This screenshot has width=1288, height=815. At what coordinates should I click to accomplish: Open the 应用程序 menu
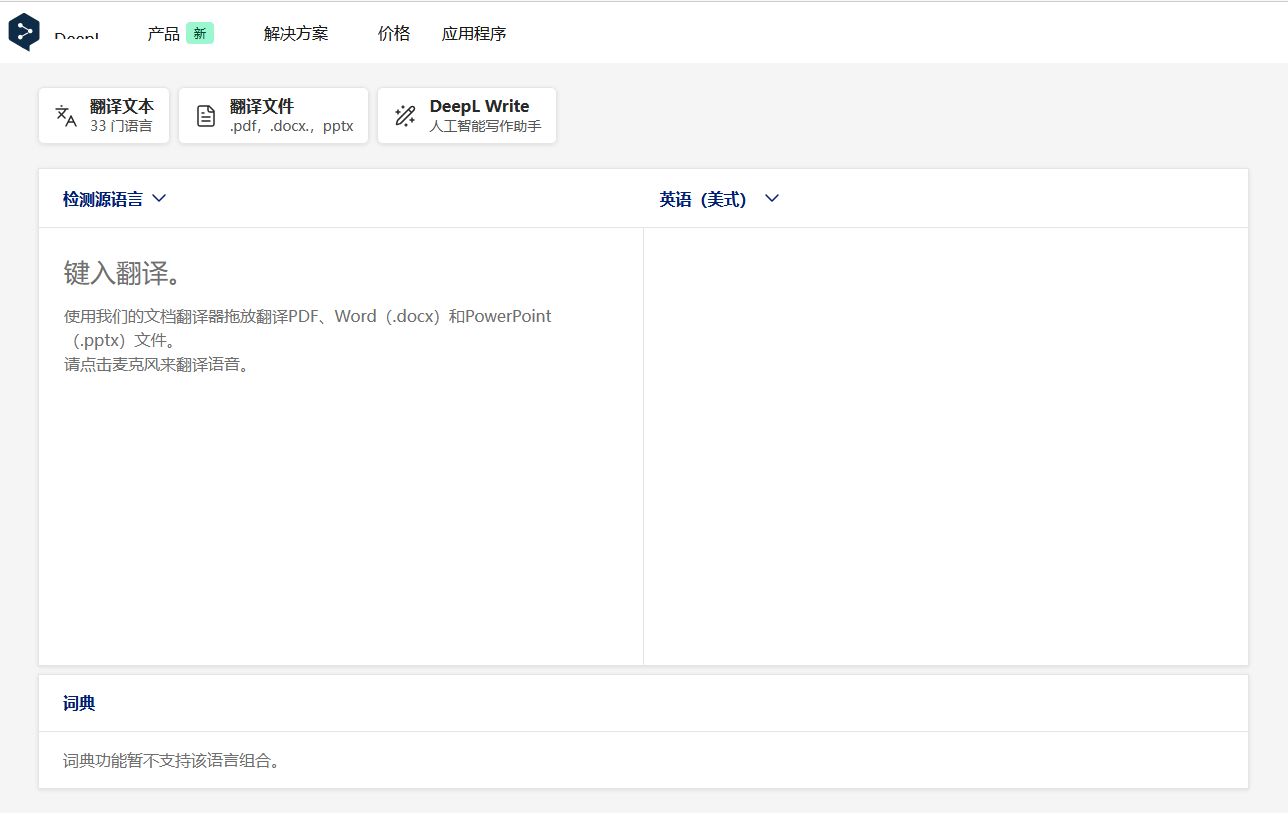(474, 33)
